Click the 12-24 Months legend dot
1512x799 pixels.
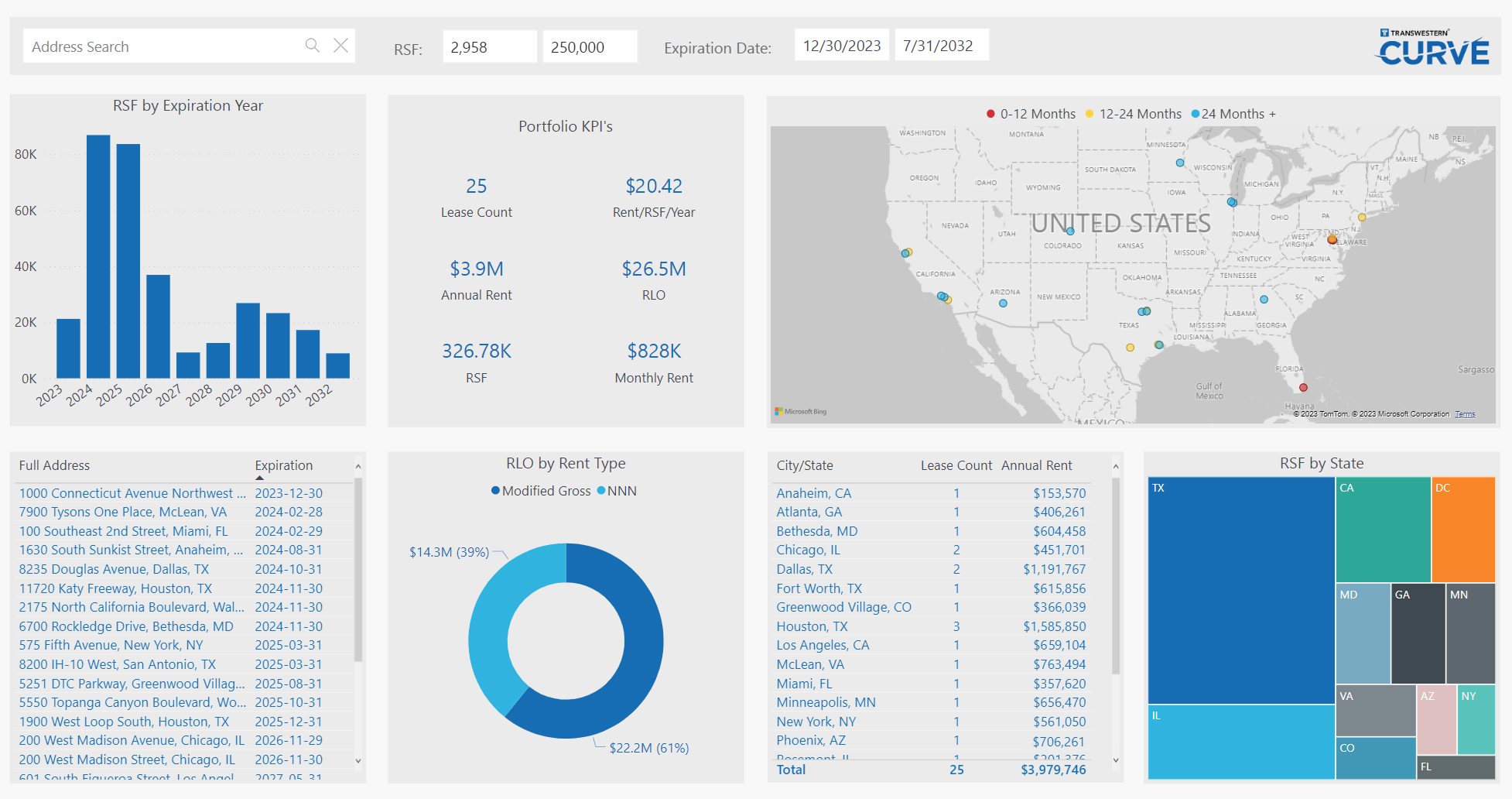1090,114
